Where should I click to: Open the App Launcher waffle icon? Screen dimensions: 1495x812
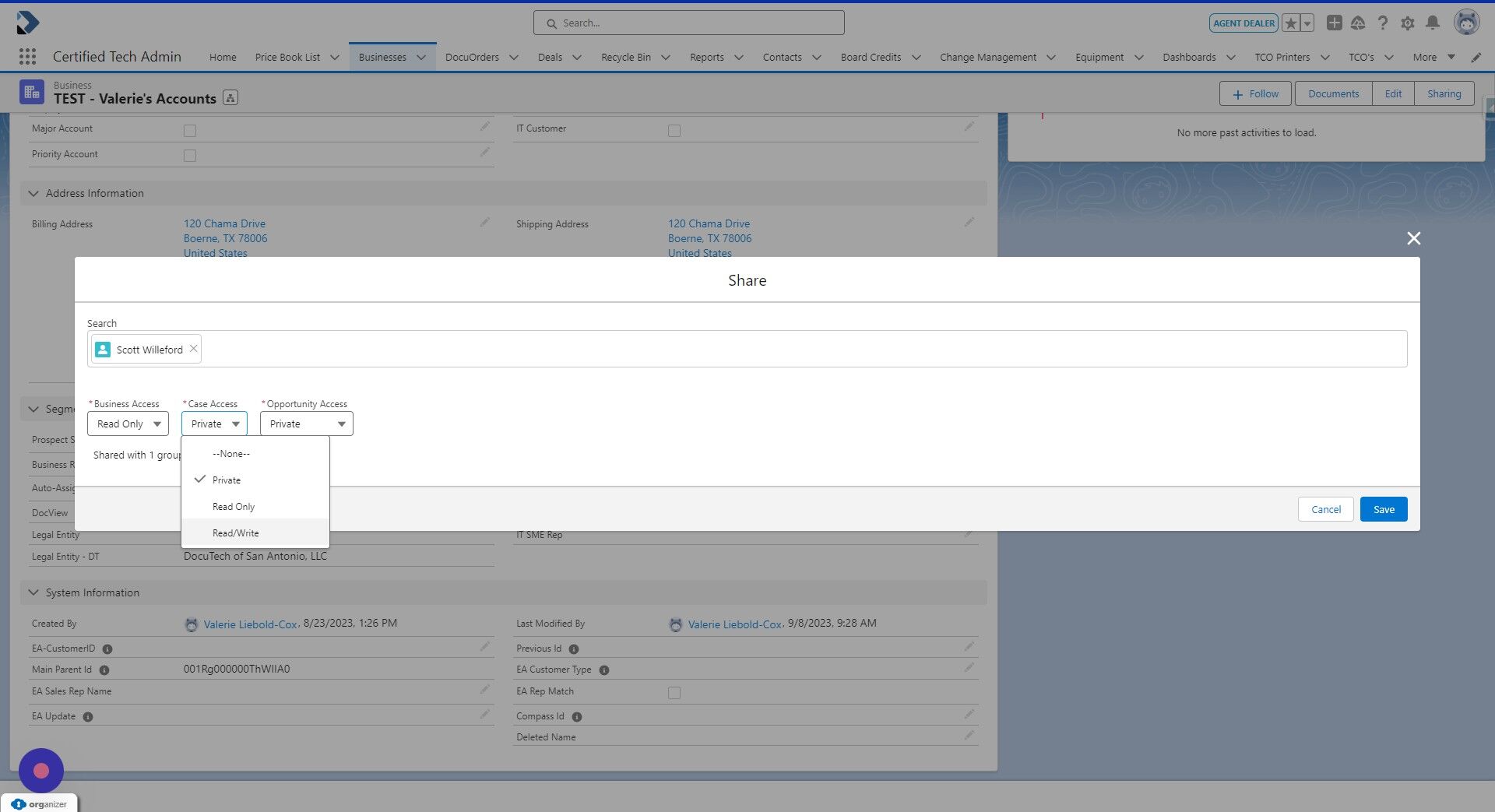26,57
